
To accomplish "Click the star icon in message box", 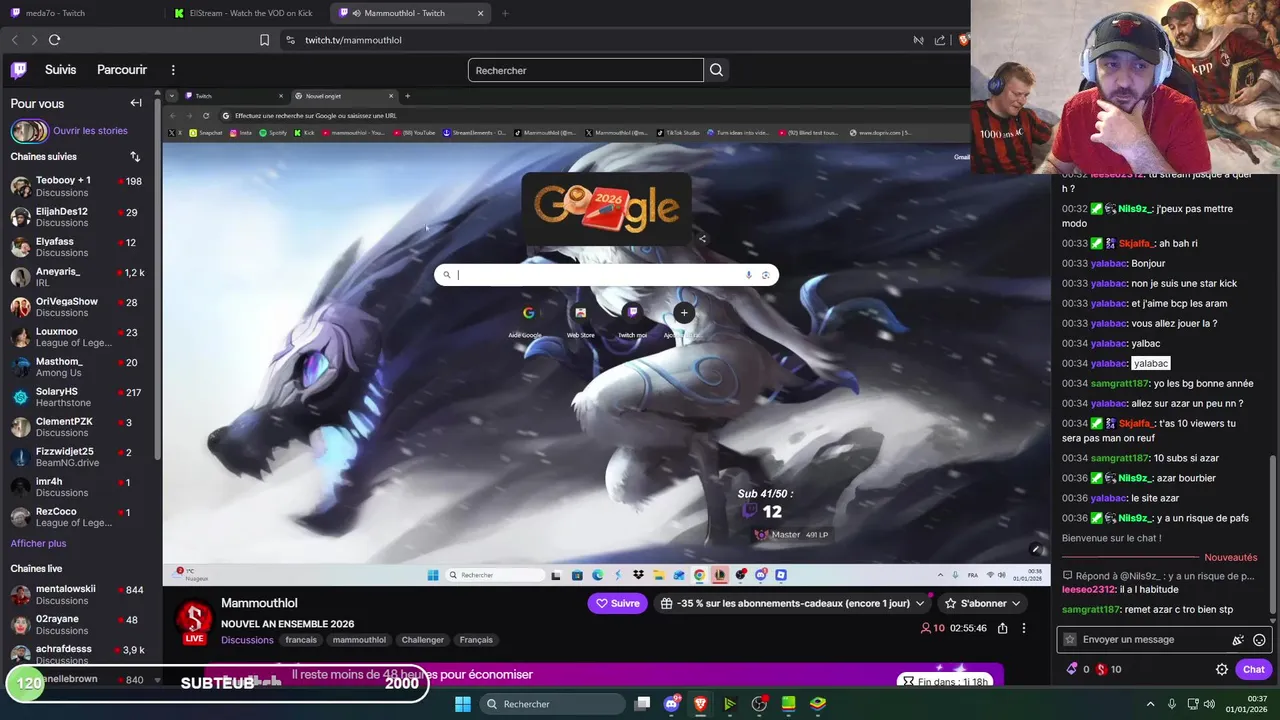I will [x=1070, y=640].
